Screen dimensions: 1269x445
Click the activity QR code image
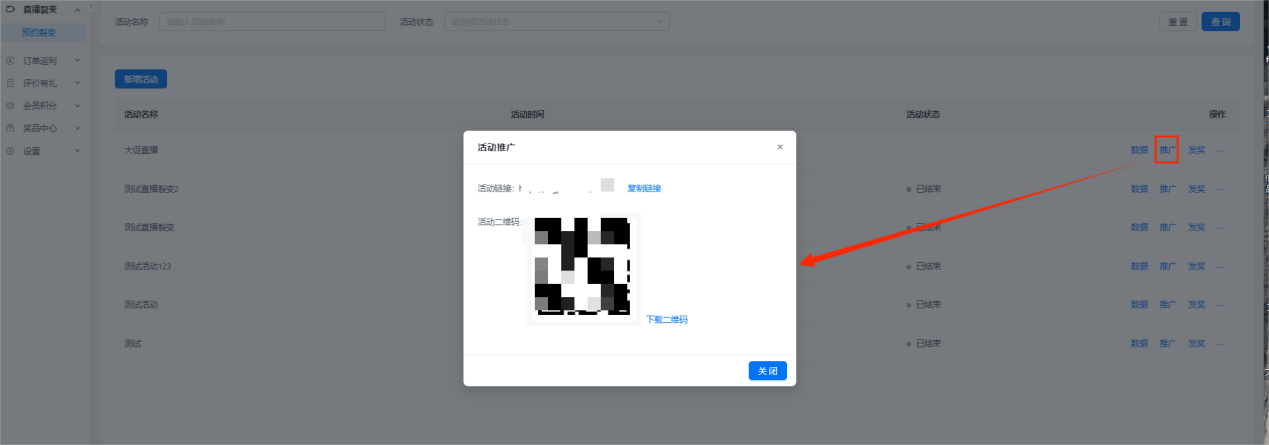pyautogui.click(x=583, y=268)
